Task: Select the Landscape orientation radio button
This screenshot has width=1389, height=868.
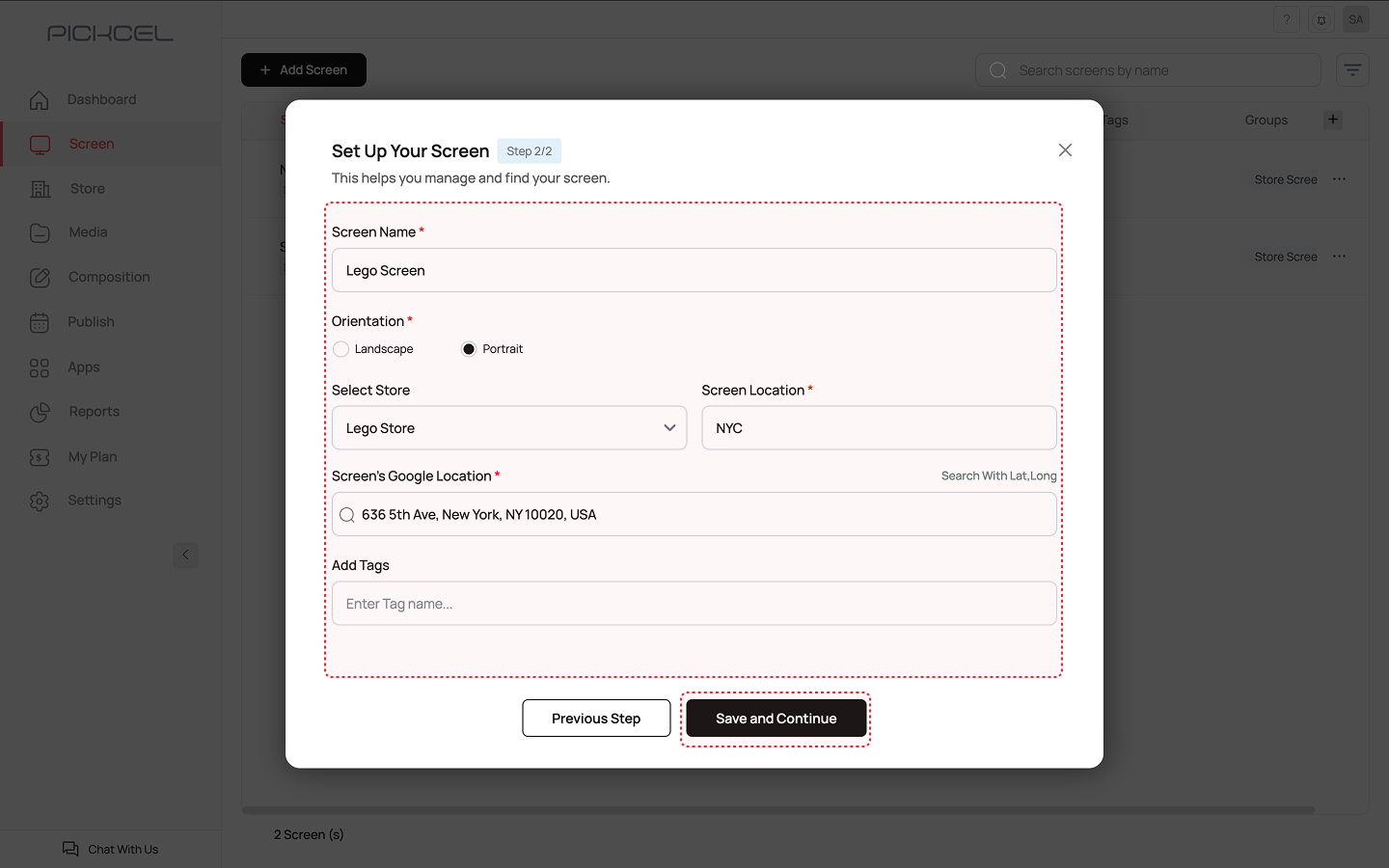Action: 341,349
